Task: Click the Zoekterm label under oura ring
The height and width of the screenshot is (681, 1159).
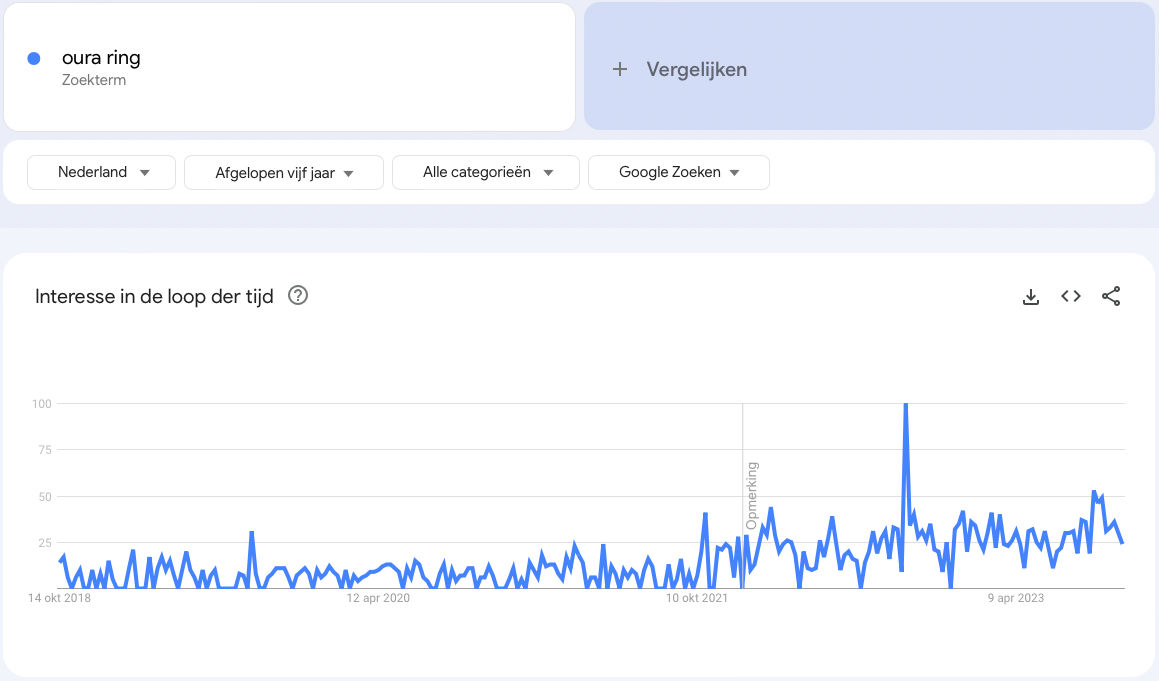Action: [93, 80]
